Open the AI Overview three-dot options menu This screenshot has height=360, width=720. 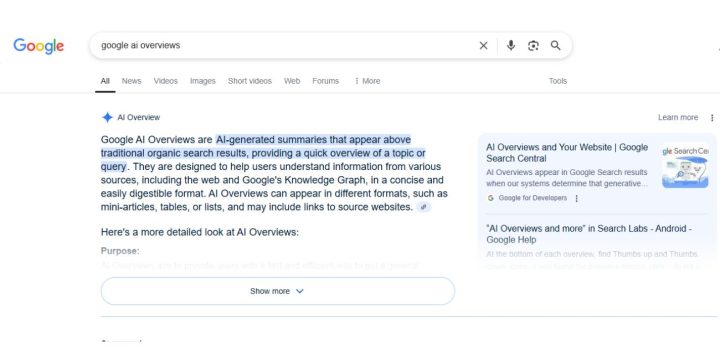click(712, 118)
